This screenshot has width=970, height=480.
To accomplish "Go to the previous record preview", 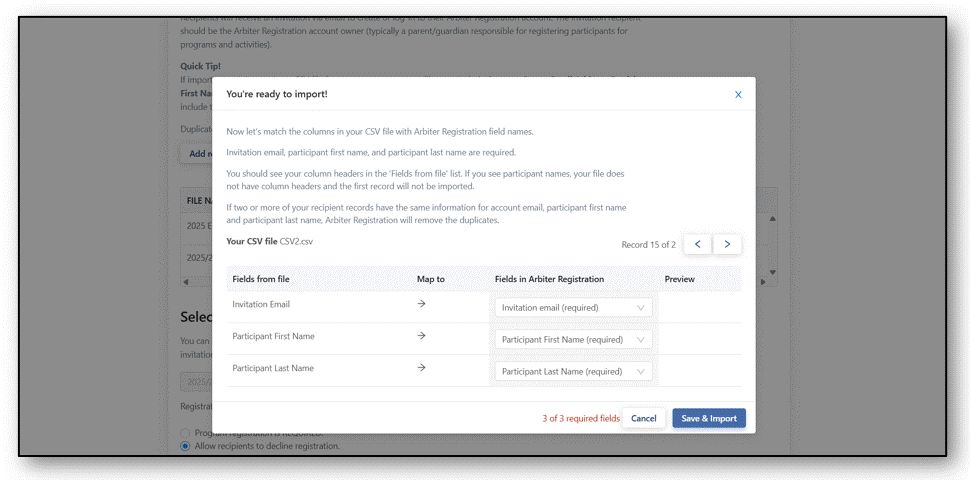I will (x=697, y=244).
